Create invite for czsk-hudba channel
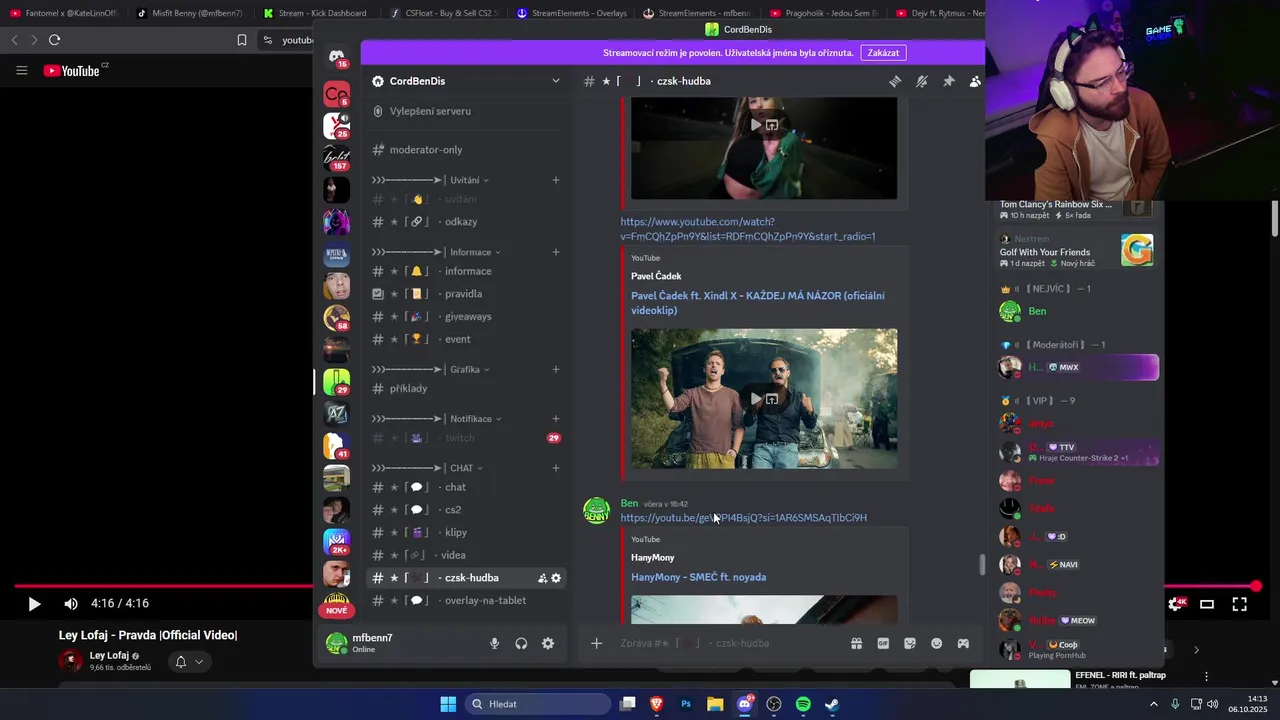Image resolution: width=1280 pixels, height=720 pixels. (x=542, y=578)
